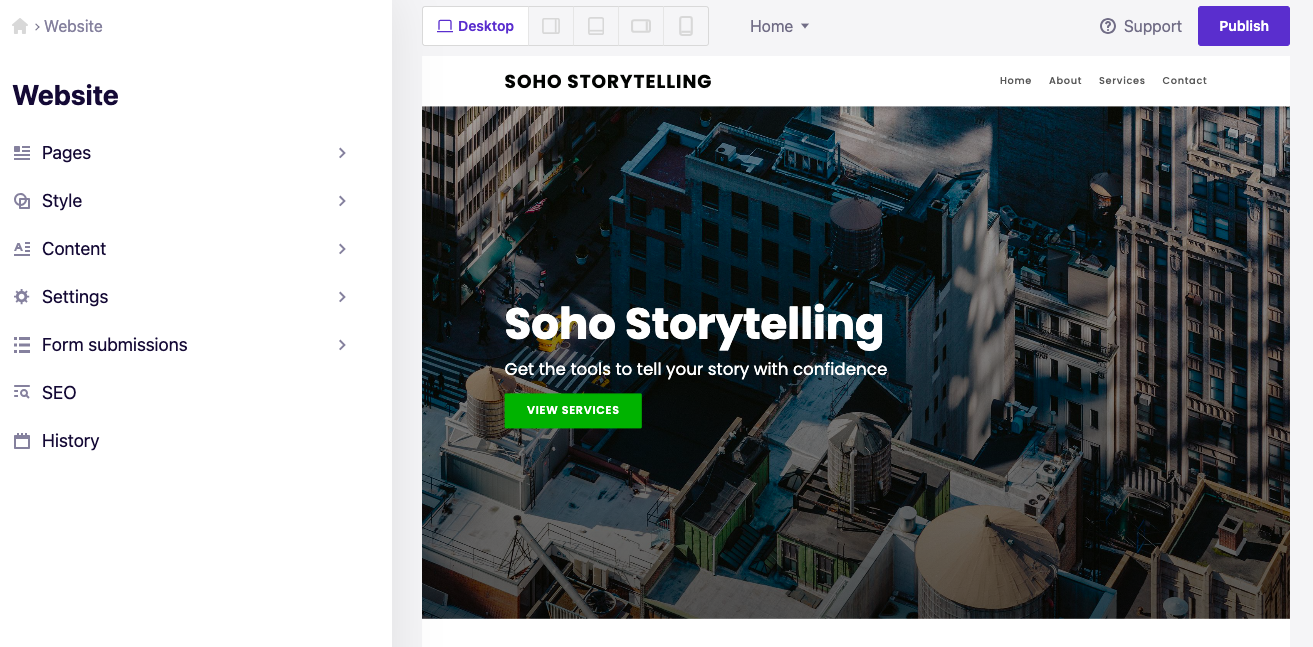Select the Desktop view tab
The image size is (1313, 647).
tap(476, 26)
